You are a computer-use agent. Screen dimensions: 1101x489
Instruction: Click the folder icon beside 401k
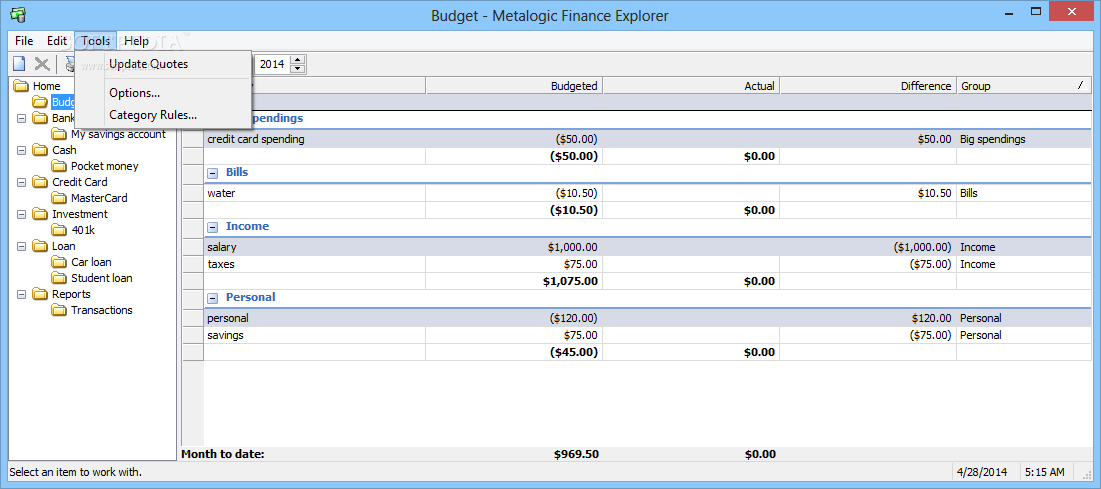tap(59, 230)
